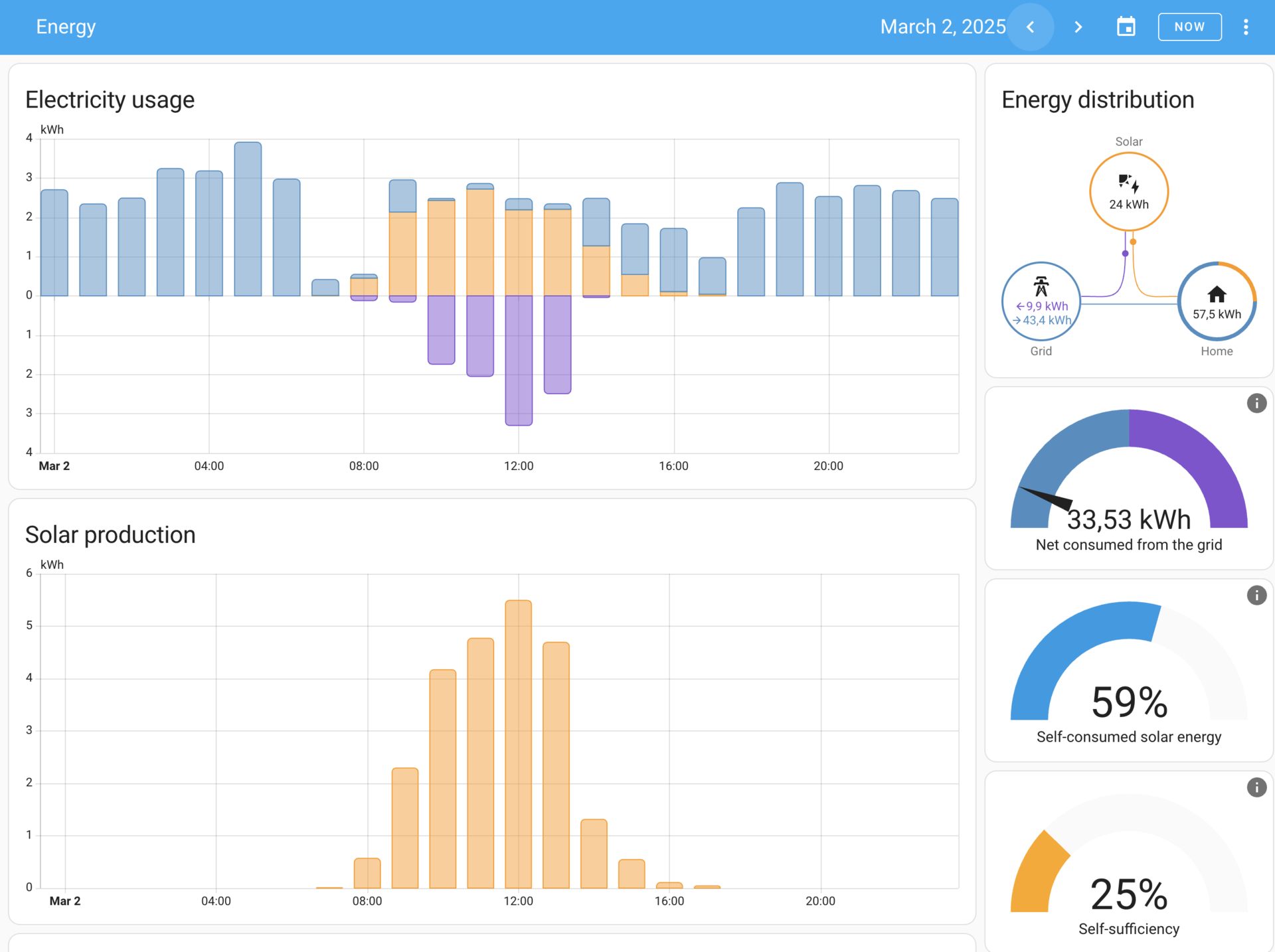Click the Self-consumed solar energy label
The height and width of the screenshot is (952, 1275).
1129,737
